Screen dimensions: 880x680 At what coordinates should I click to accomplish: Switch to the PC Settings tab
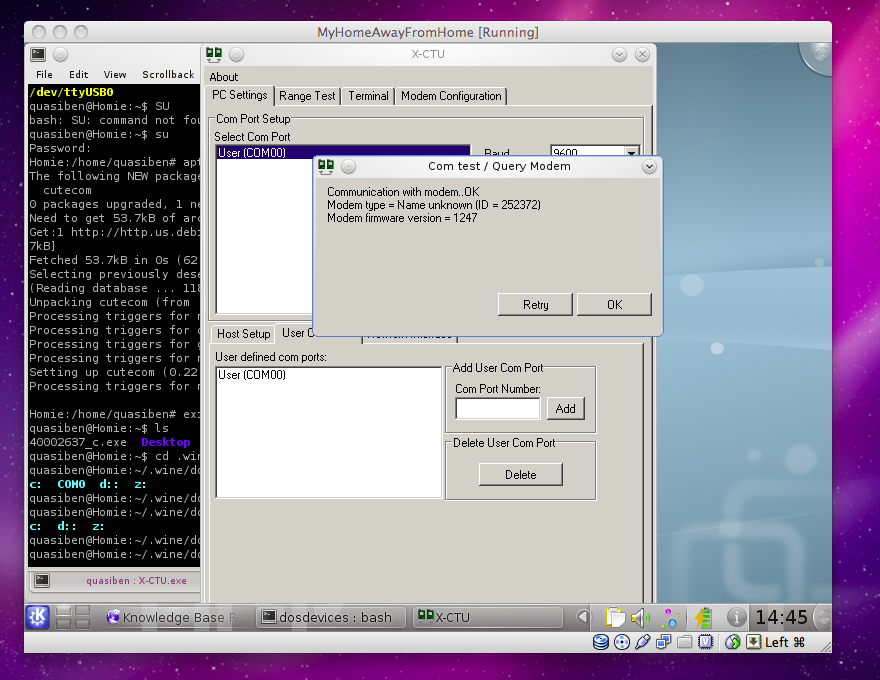(x=240, y=95)
